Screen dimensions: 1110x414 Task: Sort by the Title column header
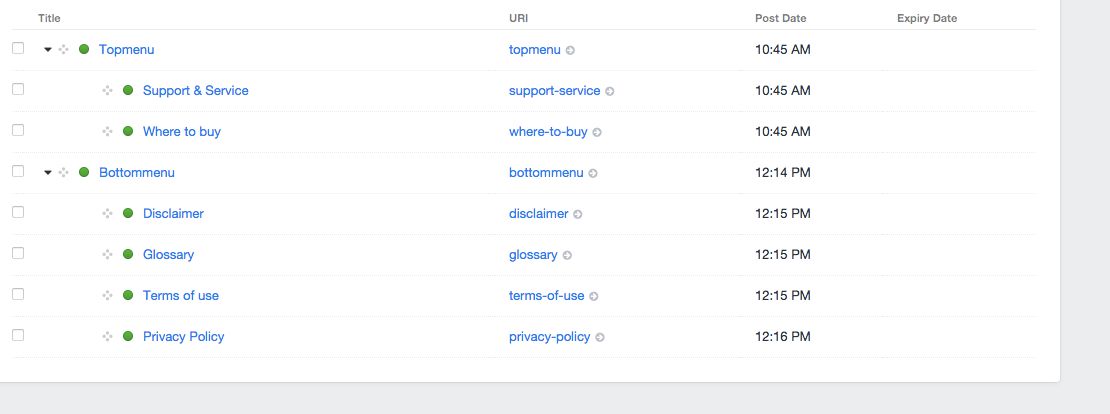50,18
